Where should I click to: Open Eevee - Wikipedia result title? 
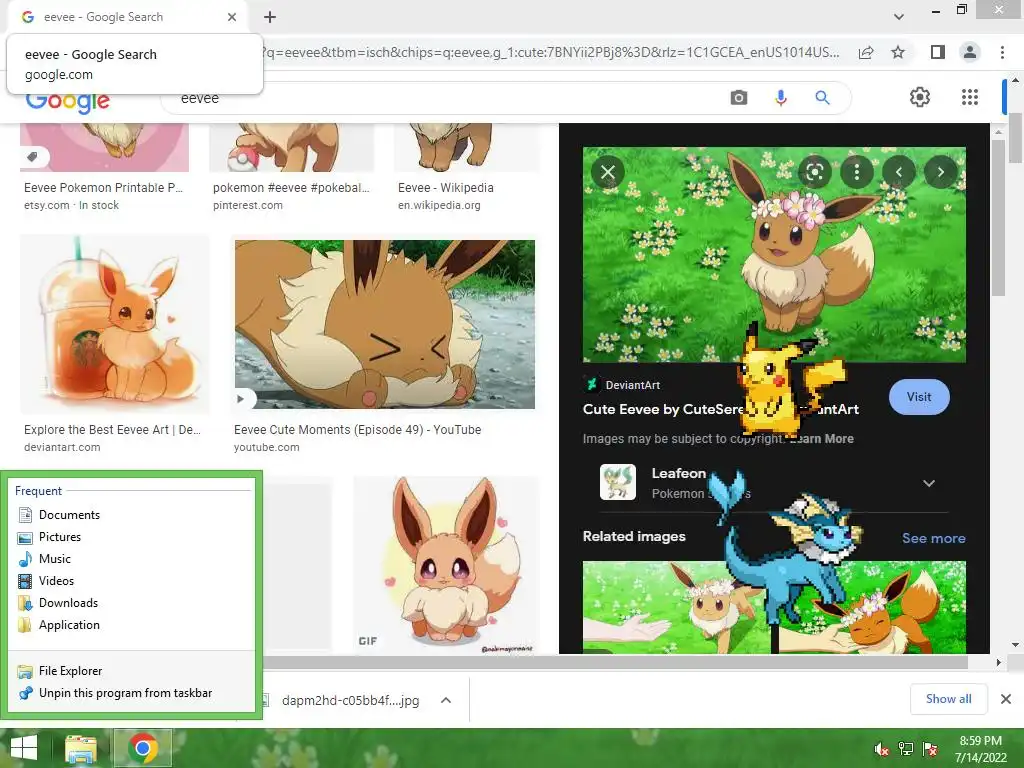click(x=445, y=187)
